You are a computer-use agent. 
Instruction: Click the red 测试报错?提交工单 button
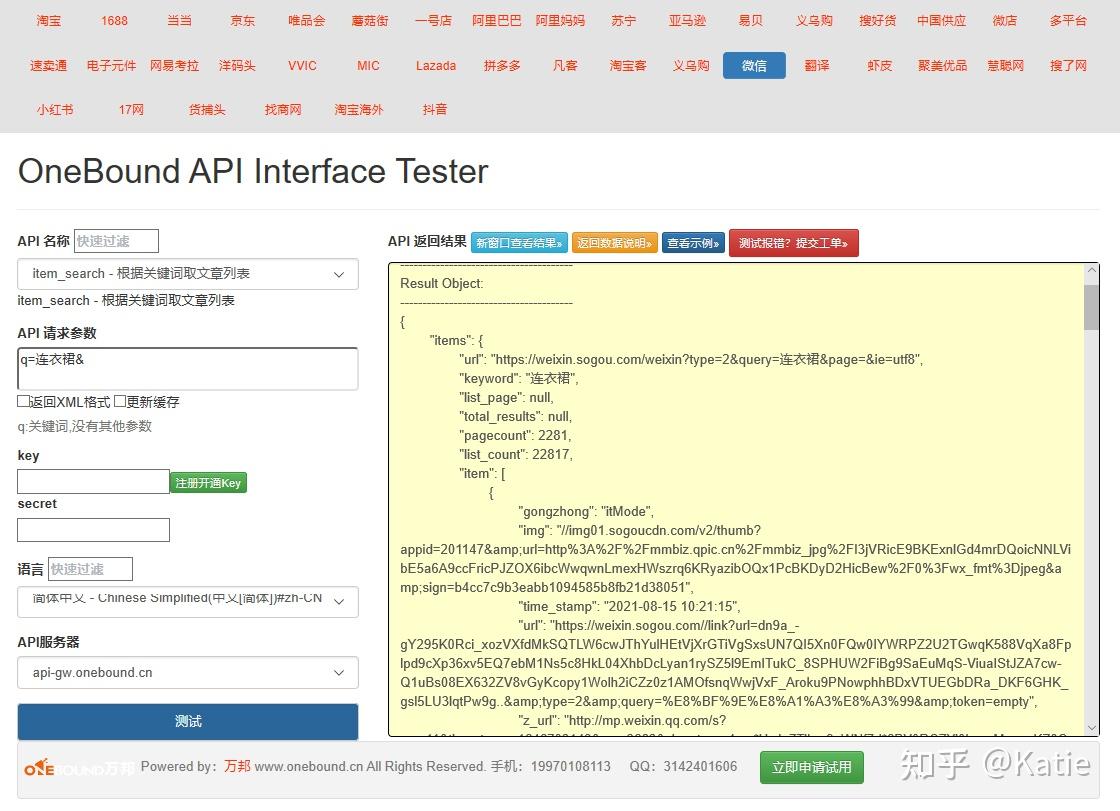click(x=793, y=243)
